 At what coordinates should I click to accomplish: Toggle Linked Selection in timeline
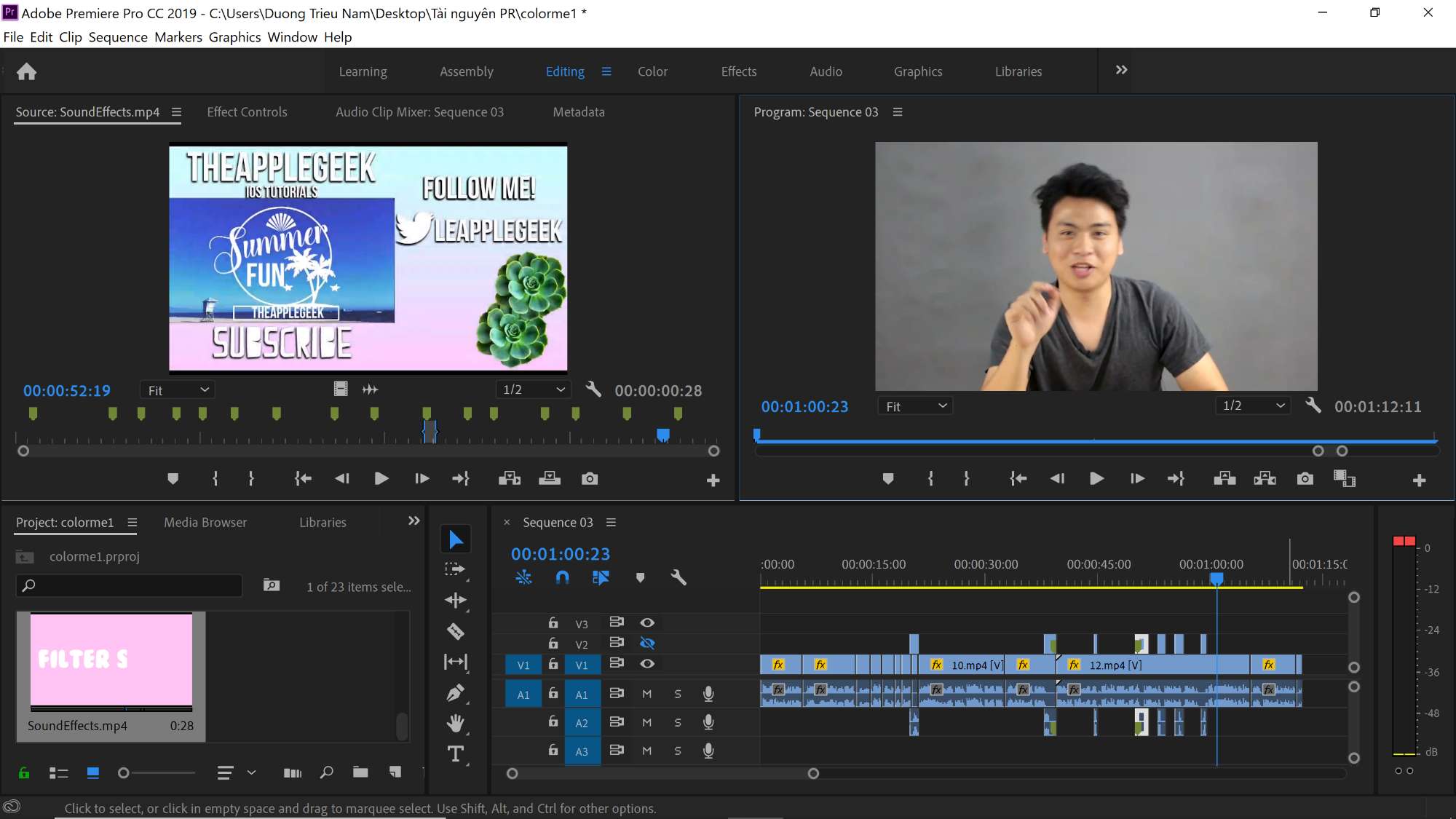coord(601,577)
